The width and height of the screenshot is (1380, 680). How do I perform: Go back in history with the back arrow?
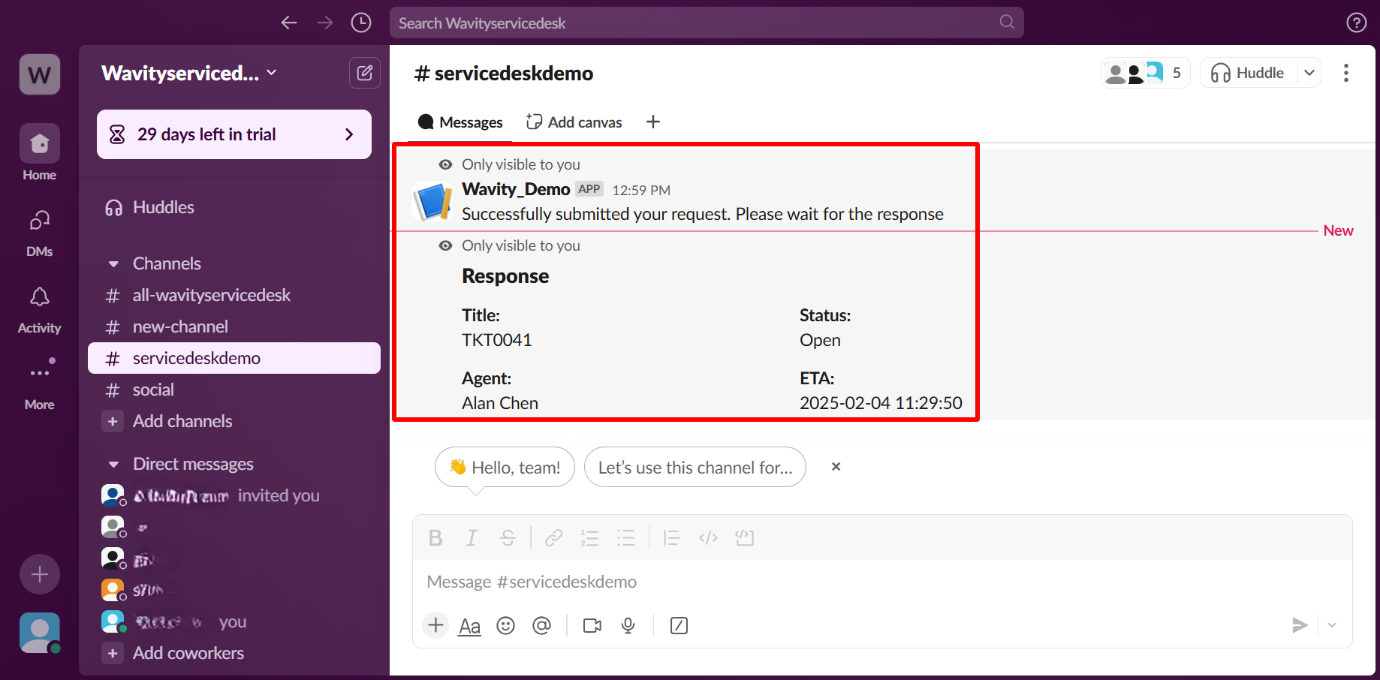(x=289, y=22)
